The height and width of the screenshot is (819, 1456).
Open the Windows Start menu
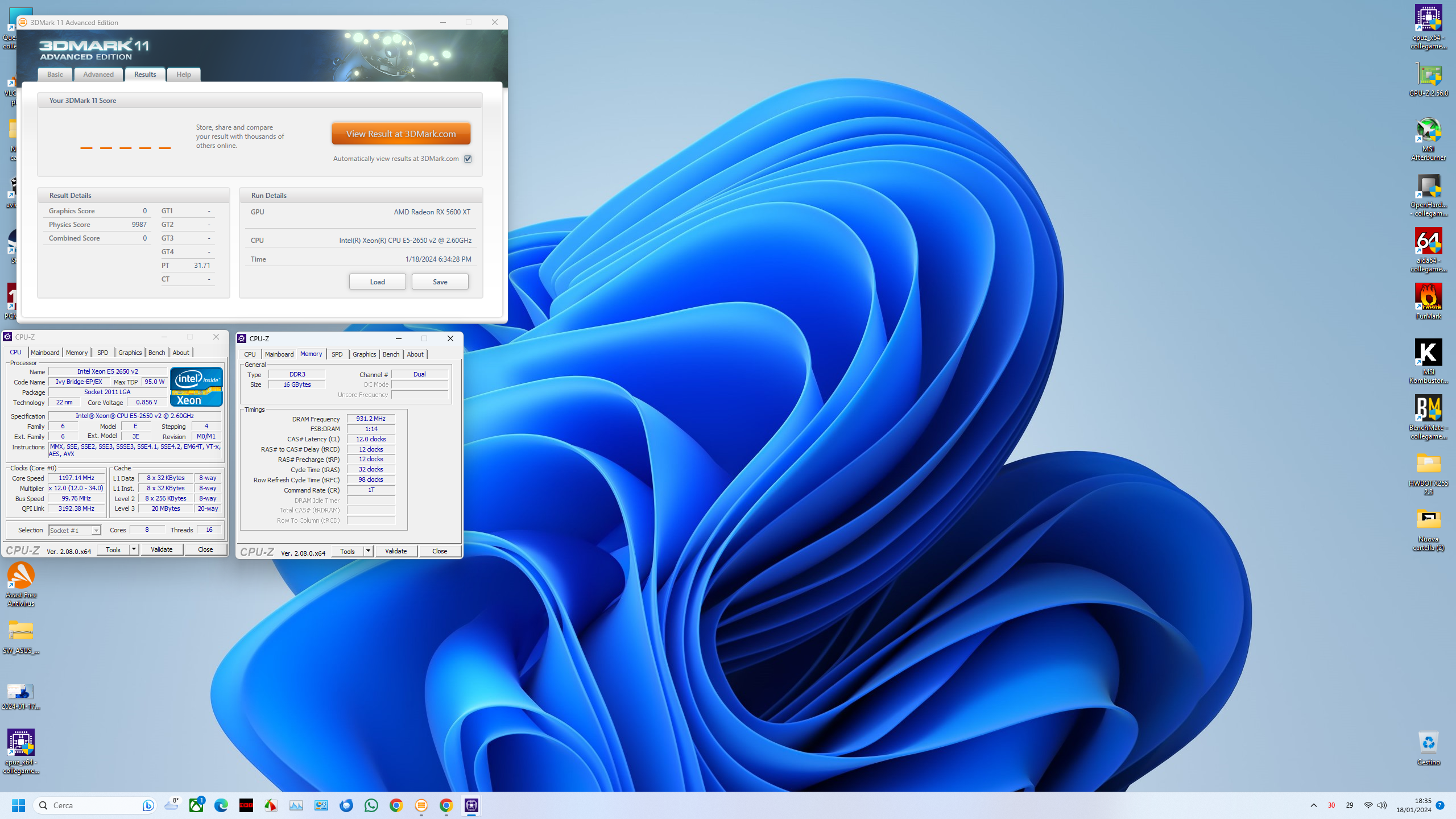[x=18, y=805]
